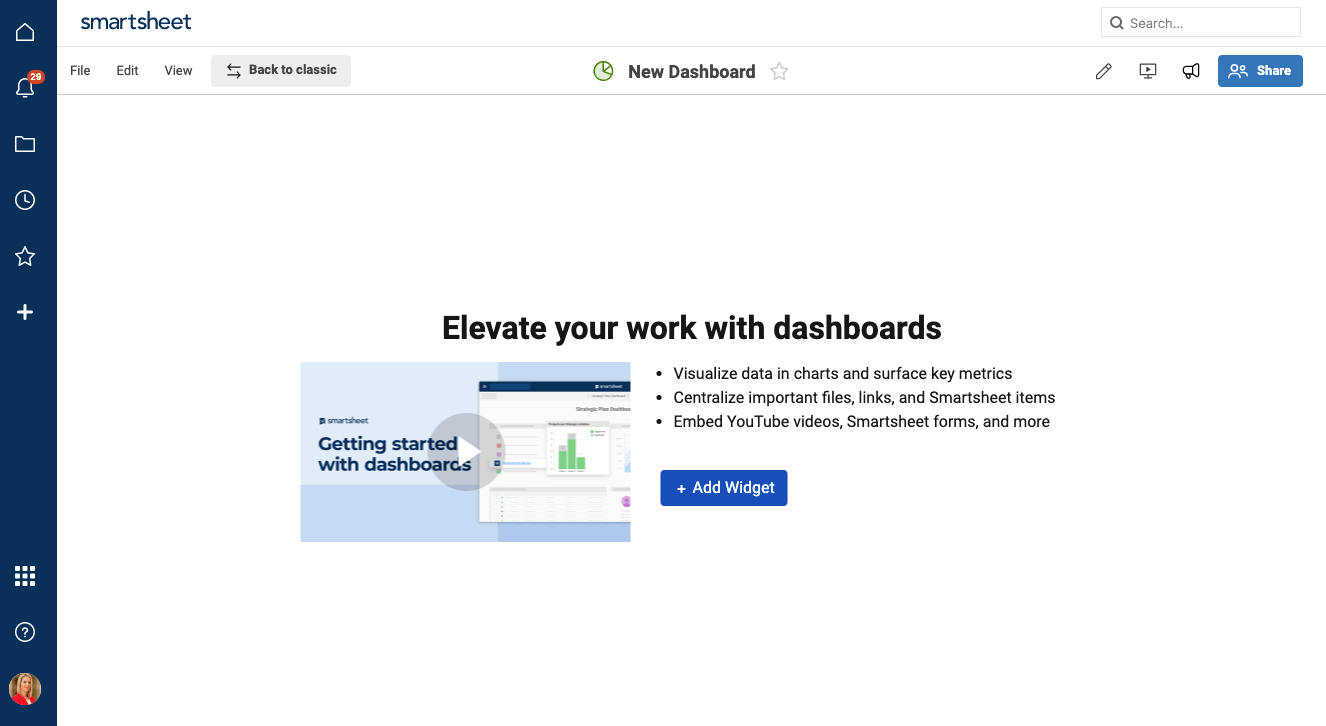The height and width of the screenshot is (726, 1326).
Task: Show Recents via clock icon
Action: (x=25, y=200)
